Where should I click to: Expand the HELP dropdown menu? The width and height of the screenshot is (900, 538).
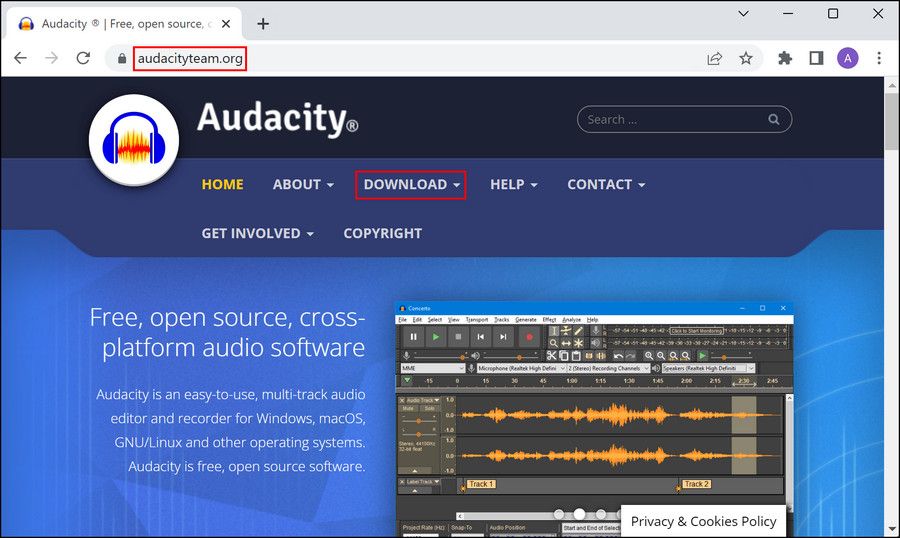[x=514, y=184]
